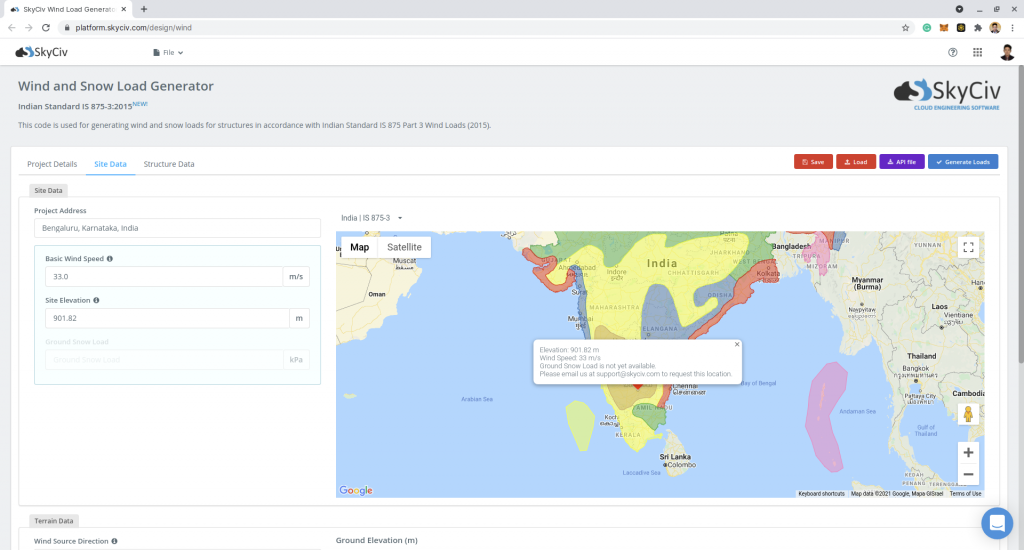Viewport: 1024px width, 550px height.
Task: Click the Google logo on map
Action: (356, 491)
